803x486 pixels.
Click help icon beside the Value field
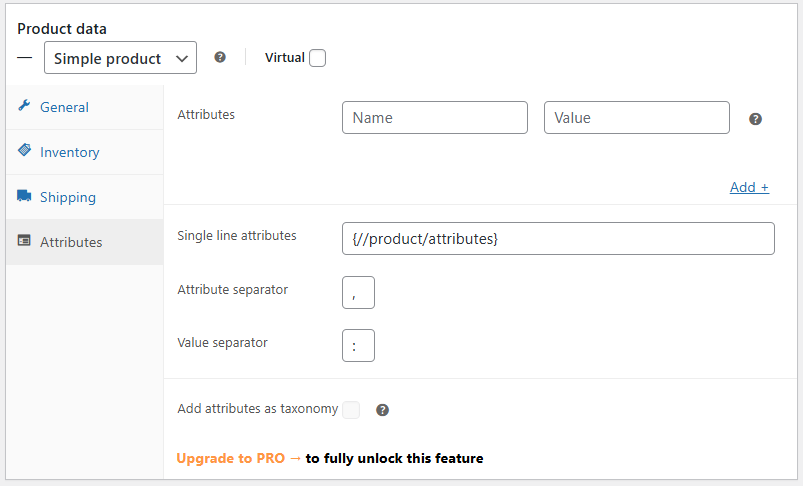click(756, 119)
